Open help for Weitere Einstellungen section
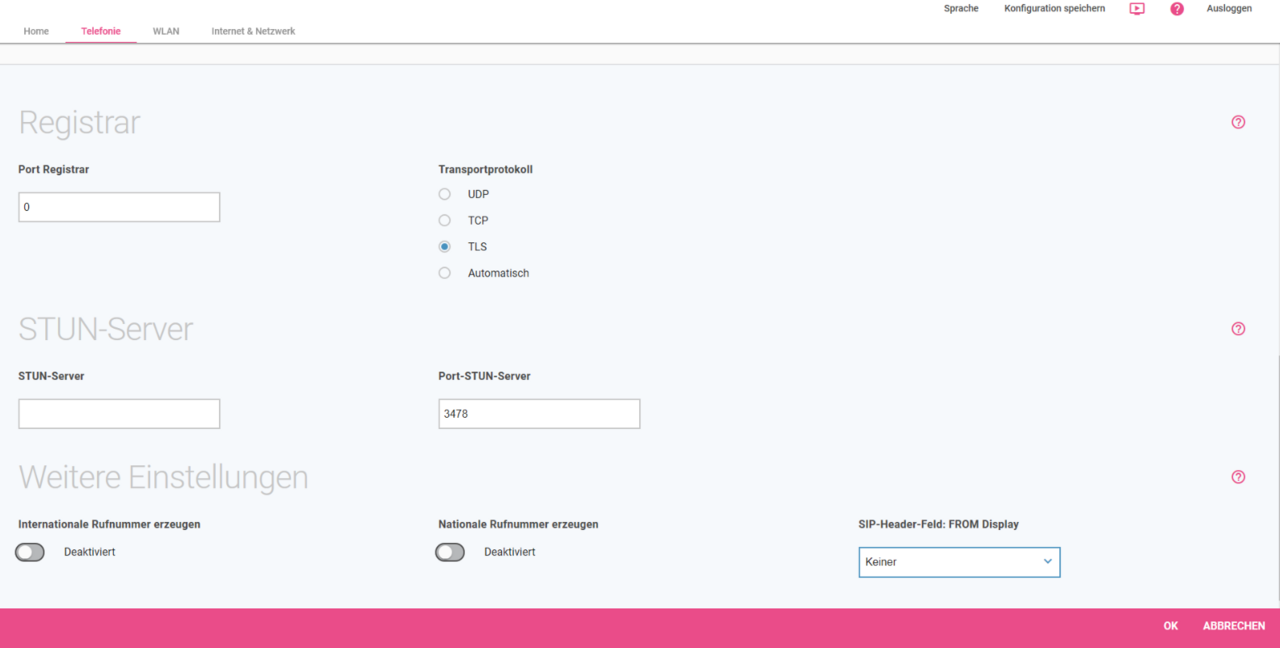Image resolution: width=1280 pixels, height=648 pixels. point(1238,477)
